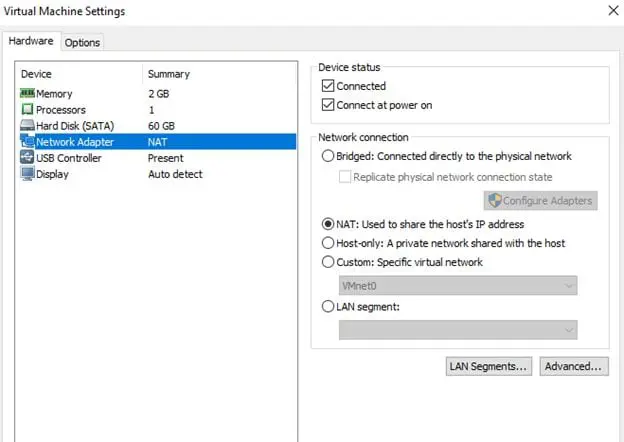Viewport: 624px width, 442px height.
Task: Click the Network Adapter icon
Action: click(27, 142)
